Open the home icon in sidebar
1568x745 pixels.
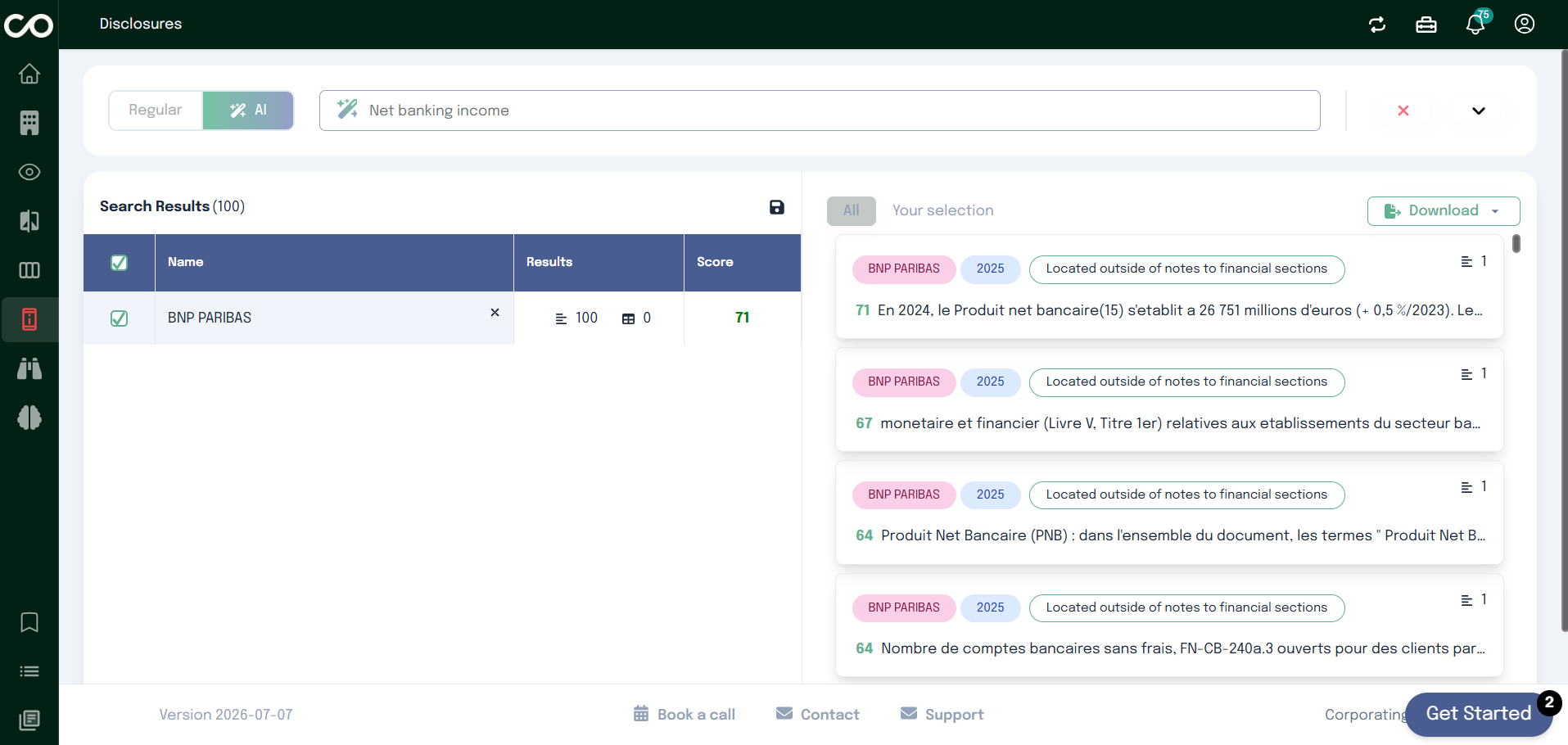click(x=29, y=74)
